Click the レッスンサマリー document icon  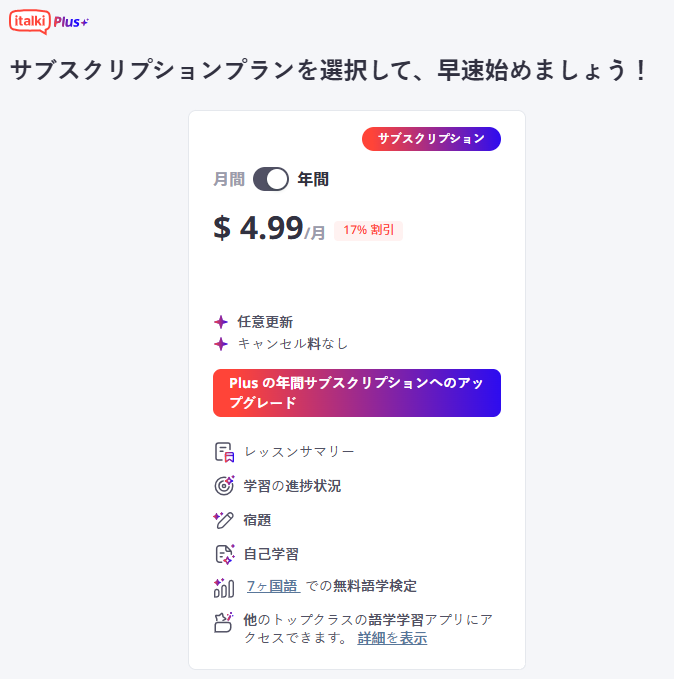pyautogui.click(x=224, y=452)
